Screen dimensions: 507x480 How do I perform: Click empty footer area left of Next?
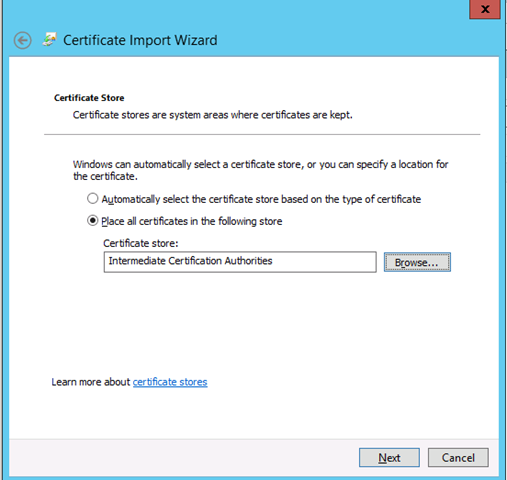click(183, 458)
